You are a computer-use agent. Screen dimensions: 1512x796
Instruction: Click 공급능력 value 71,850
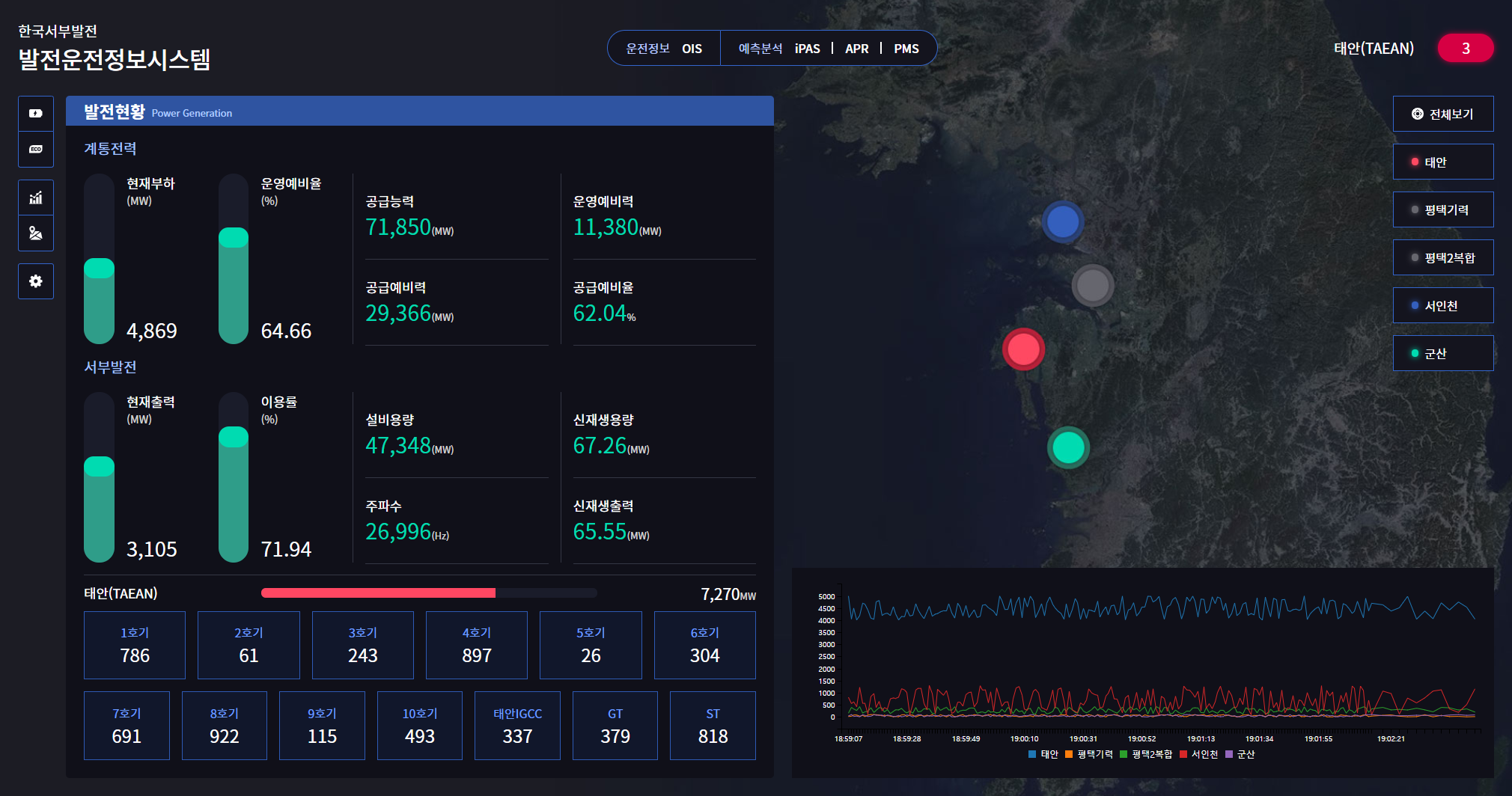coord(398,227)
